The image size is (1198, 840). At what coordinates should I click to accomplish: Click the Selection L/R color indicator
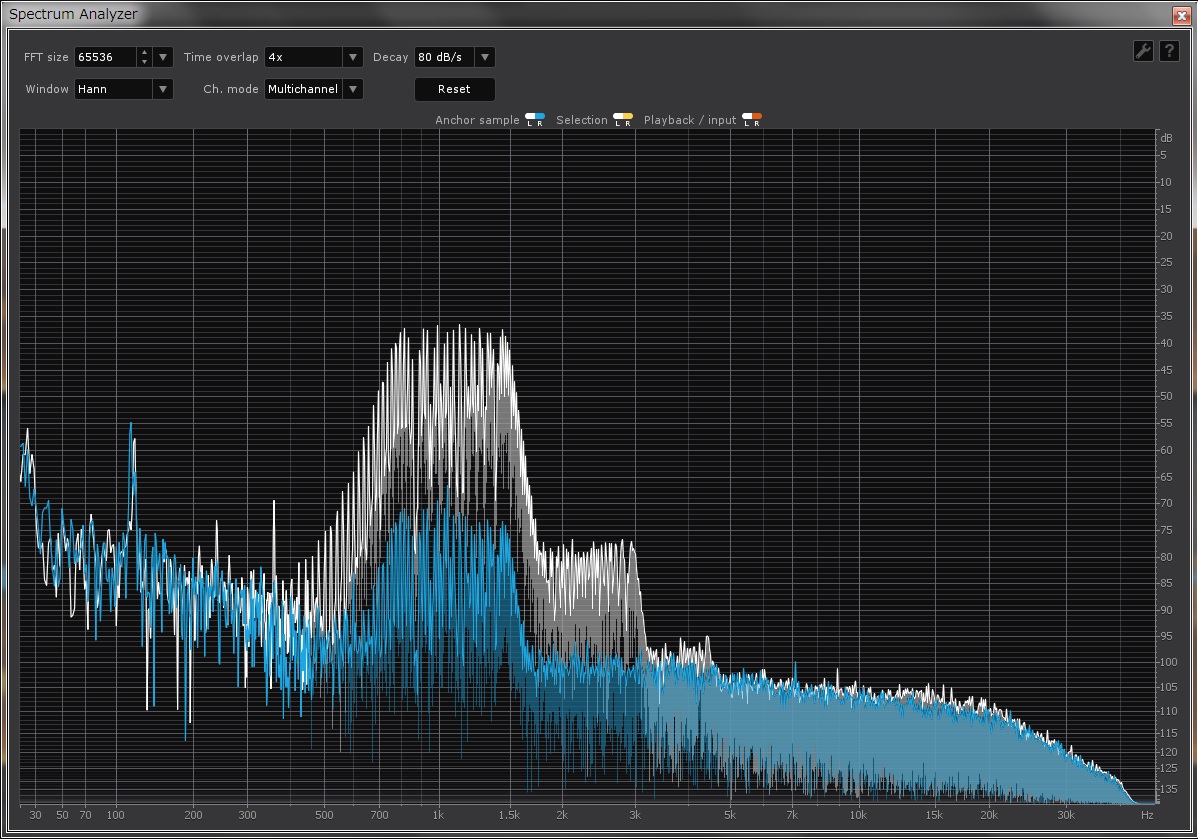[623, 119]
